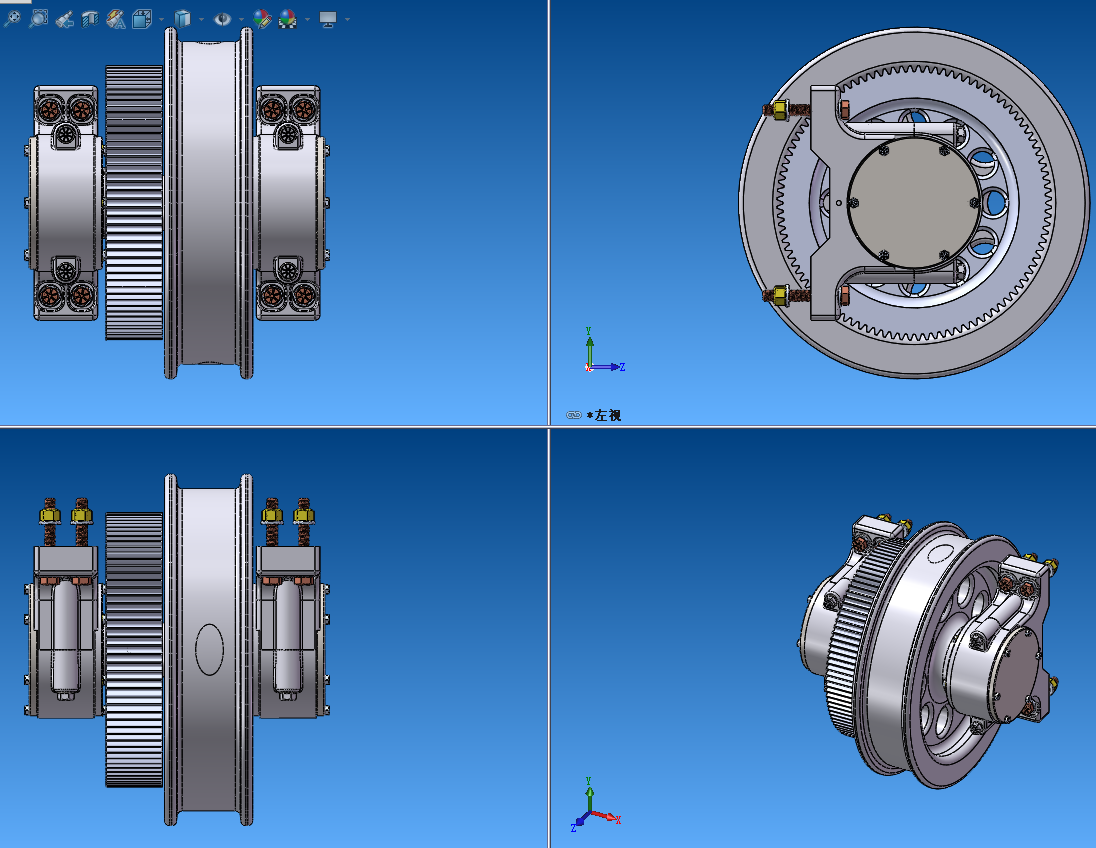Image resolution: width=1096 pixels, height=848 pixels.
Task: Select the Zoom to Area tool
Action: (x=38, y=19)
